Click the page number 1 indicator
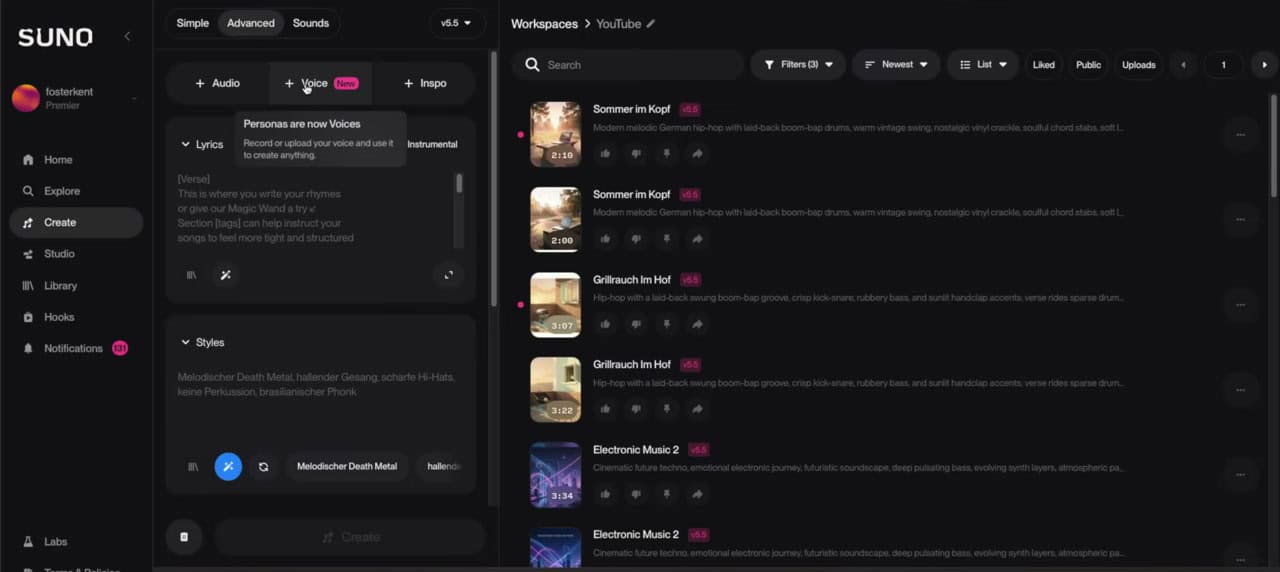This screenshot has height=572, width=1280. tap(1223, 65)
